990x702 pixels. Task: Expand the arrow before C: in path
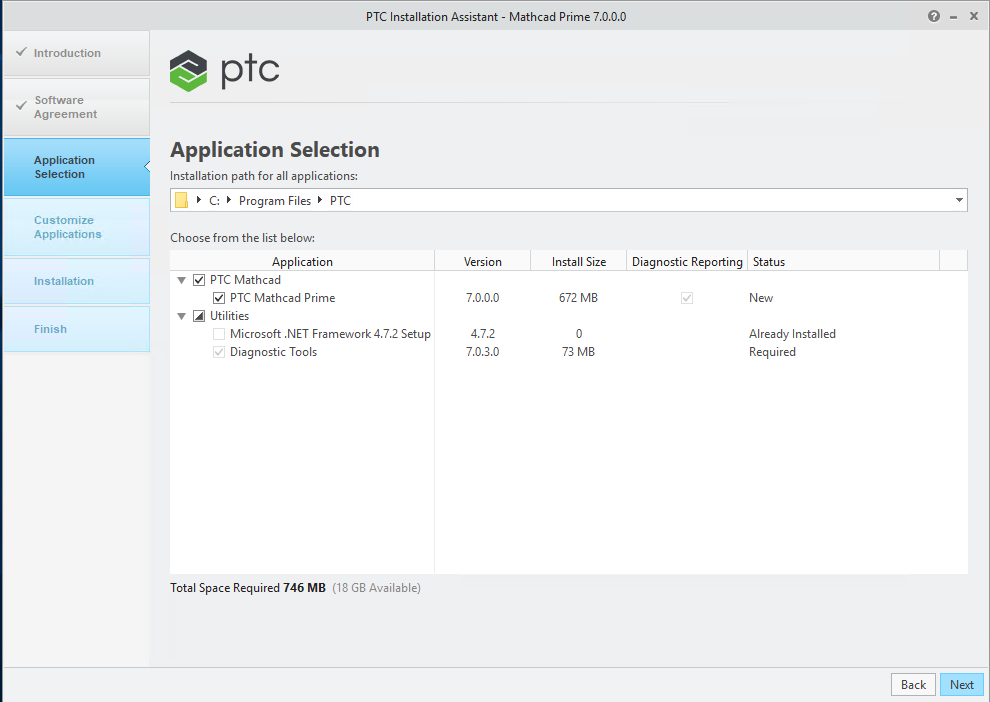(x=199, y=200)
